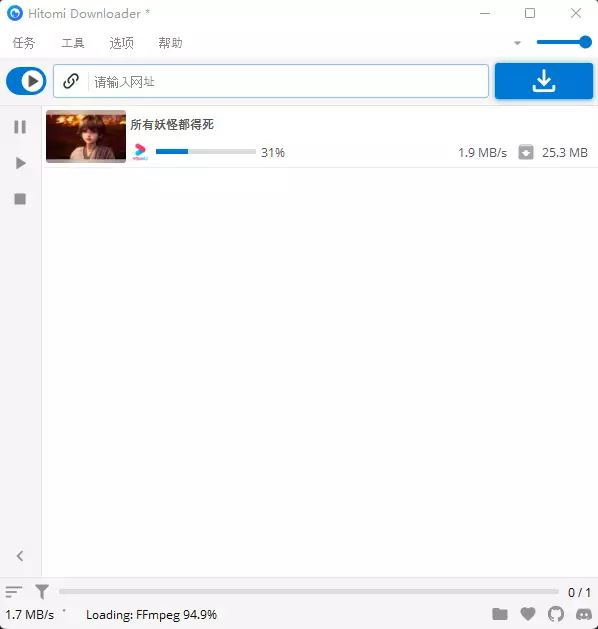Viewport: 598px width, 629px height.
Task: Click the 请输入网址 URL input field
Action: [288, 81]
